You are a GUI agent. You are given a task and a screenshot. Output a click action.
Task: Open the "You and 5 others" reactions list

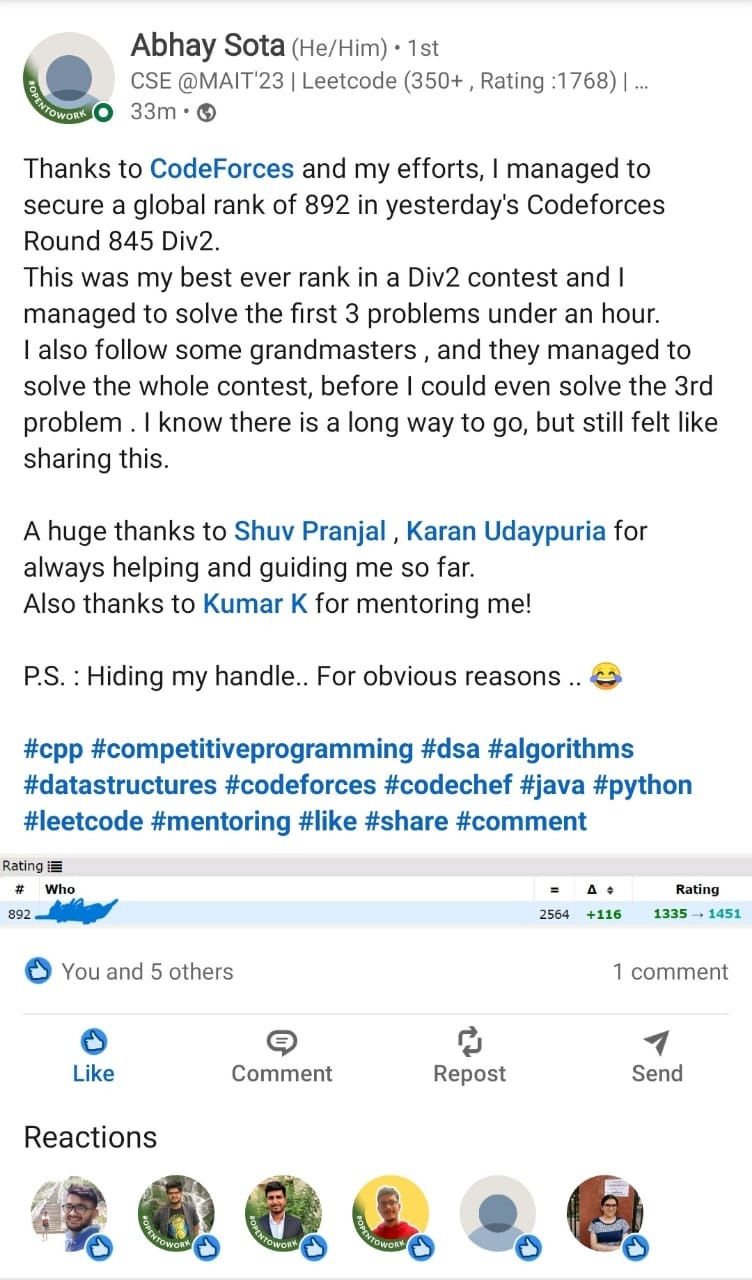(x=147, y=971)
